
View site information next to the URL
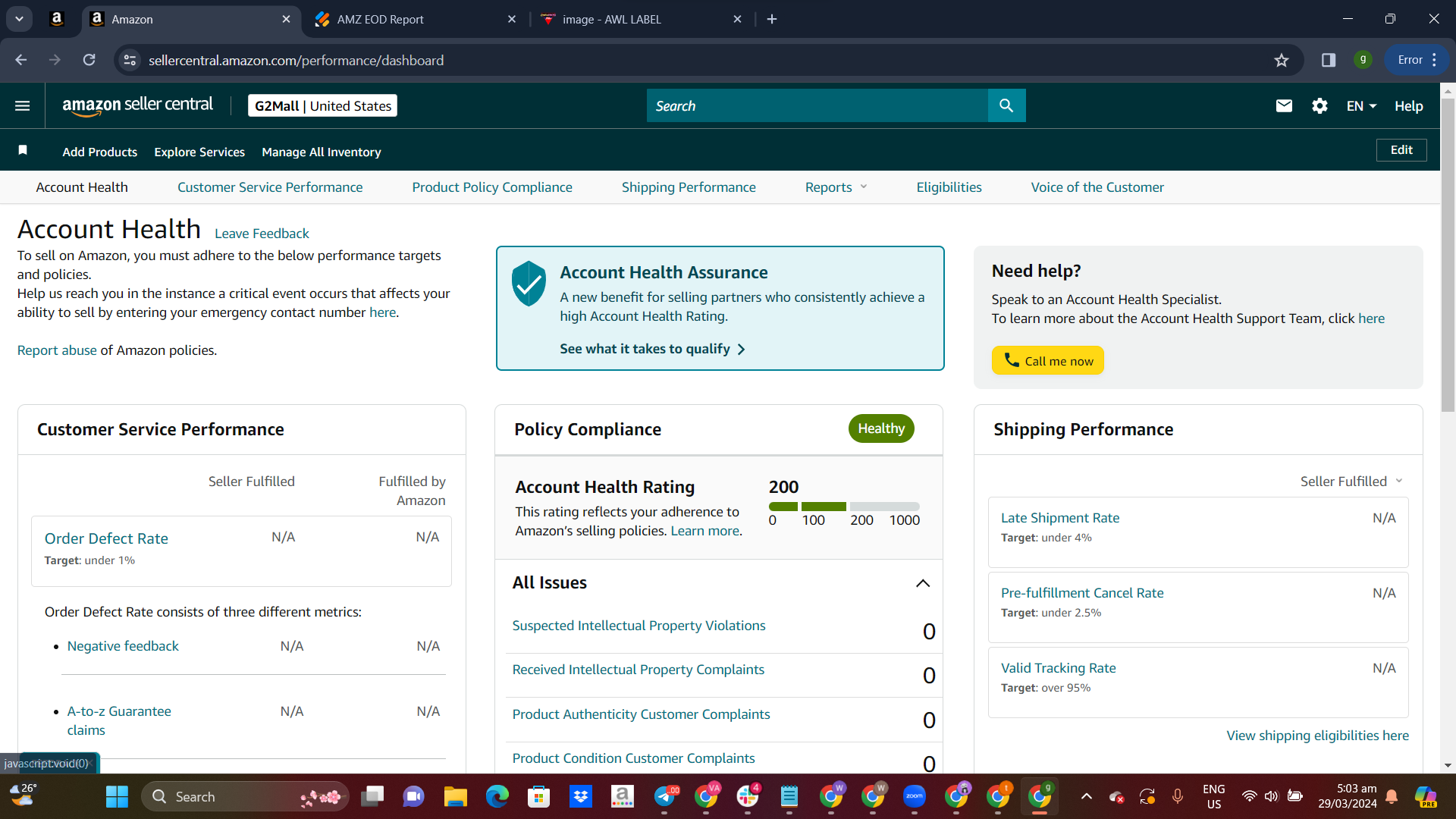click(x=130, y=60)
